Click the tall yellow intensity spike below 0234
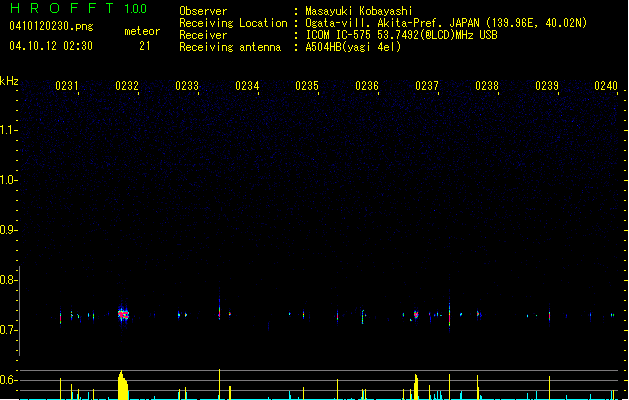Screen dimensions: 629x400 [x=219, y=384]
